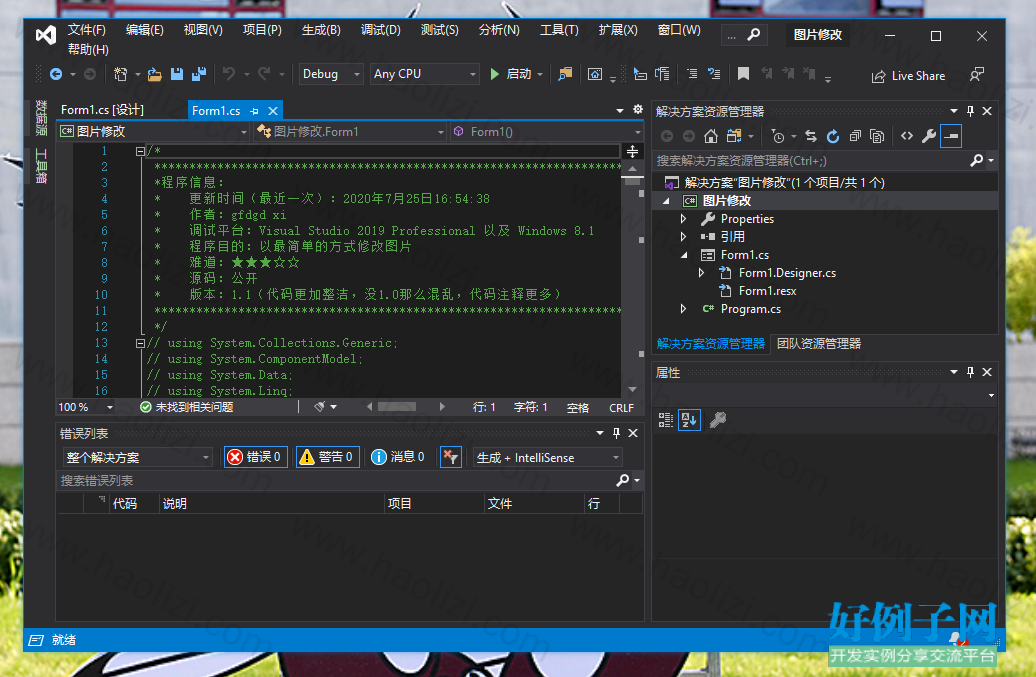
Task: Click the new project icon in toolbar
Action: click(x=120, y=74)
